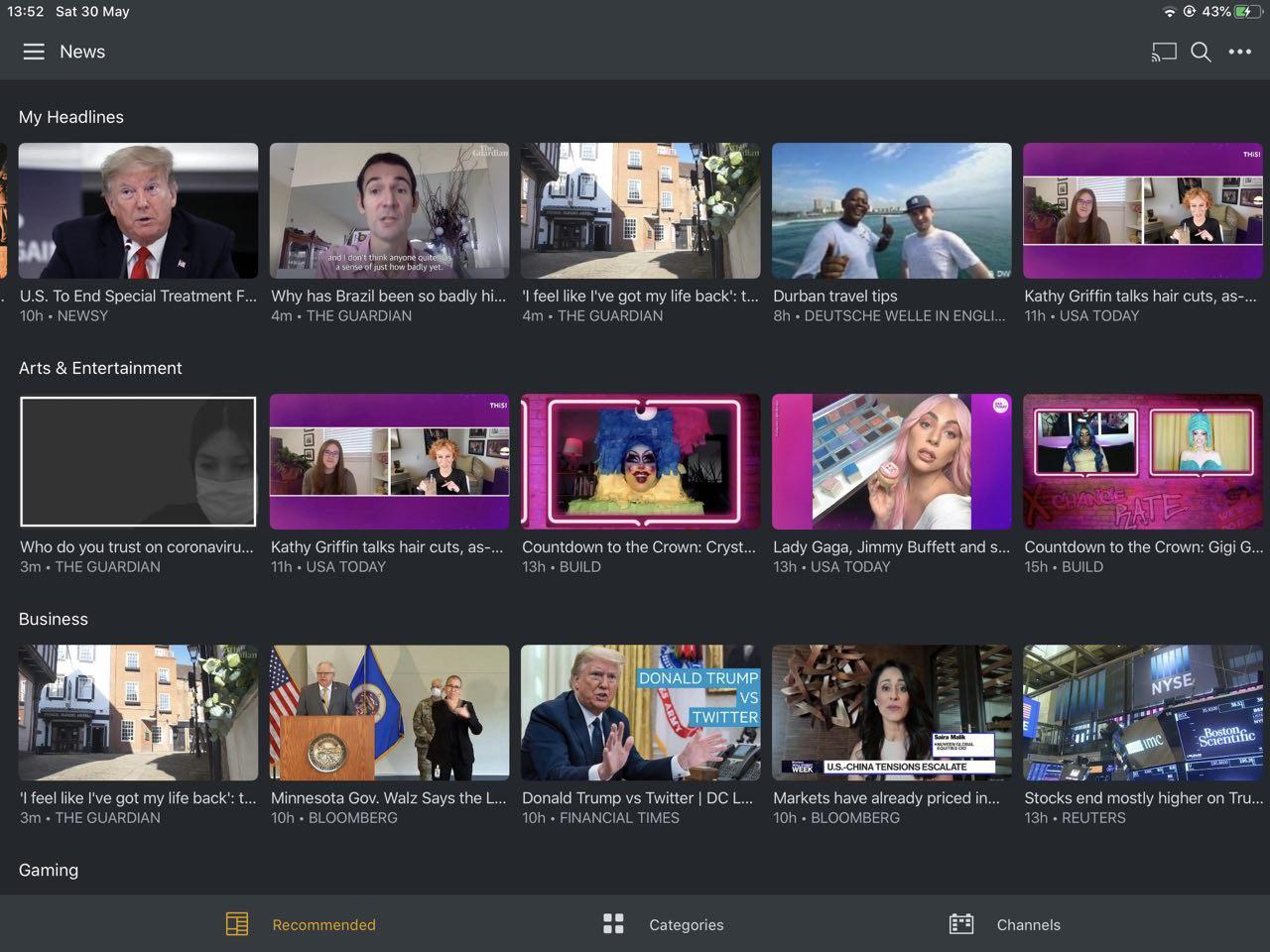Select 'Markets have already priced in...' title
The height and width of the screenshot is (952, 1270).
pyautogui.click(x=887, y=797)
